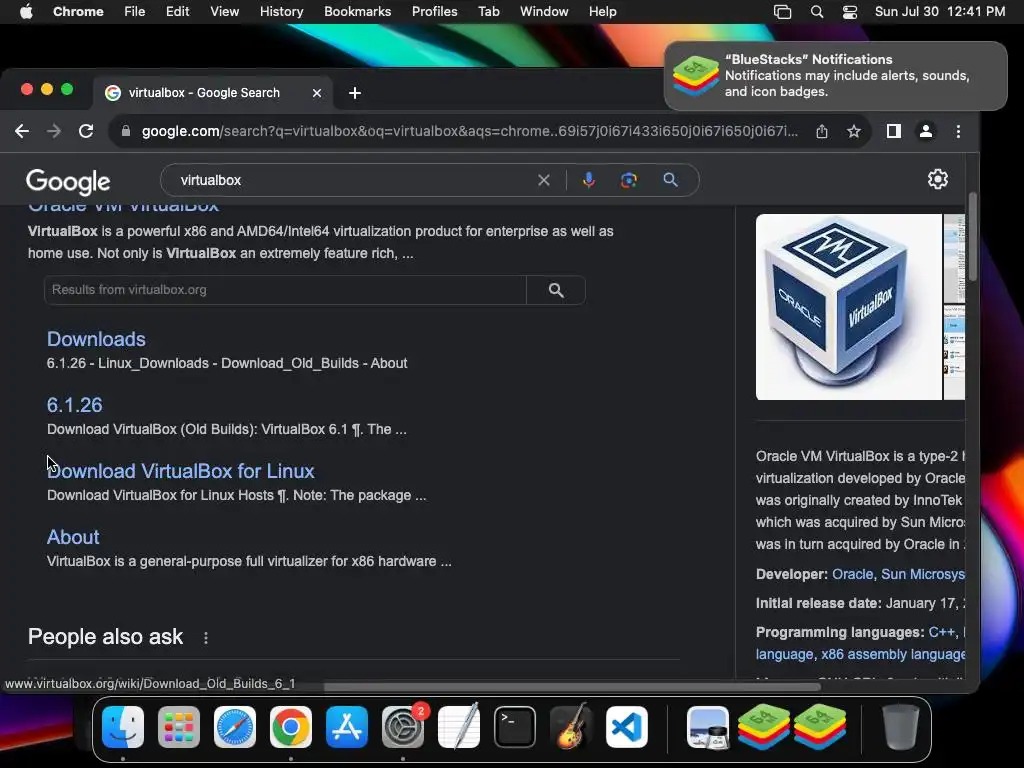Focus Results from virtualbox.org search field
The width and height of the screenshot is (1024, 768).
pyautogui.click(x=285, y=290)
